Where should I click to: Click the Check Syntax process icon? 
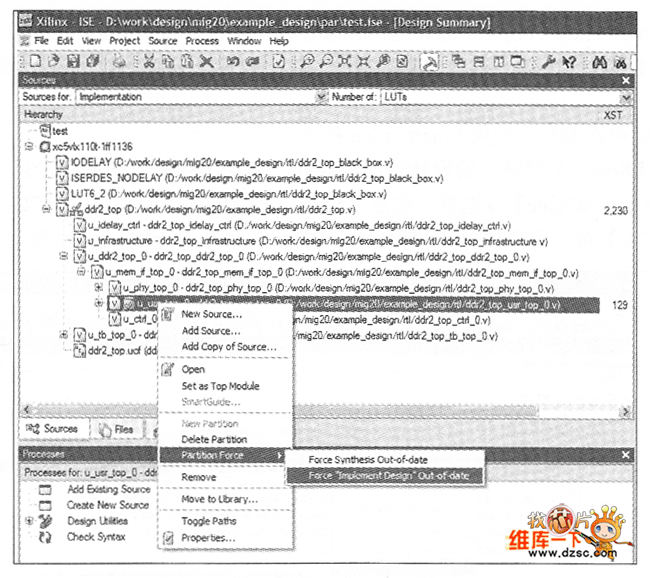pos(45,537)
